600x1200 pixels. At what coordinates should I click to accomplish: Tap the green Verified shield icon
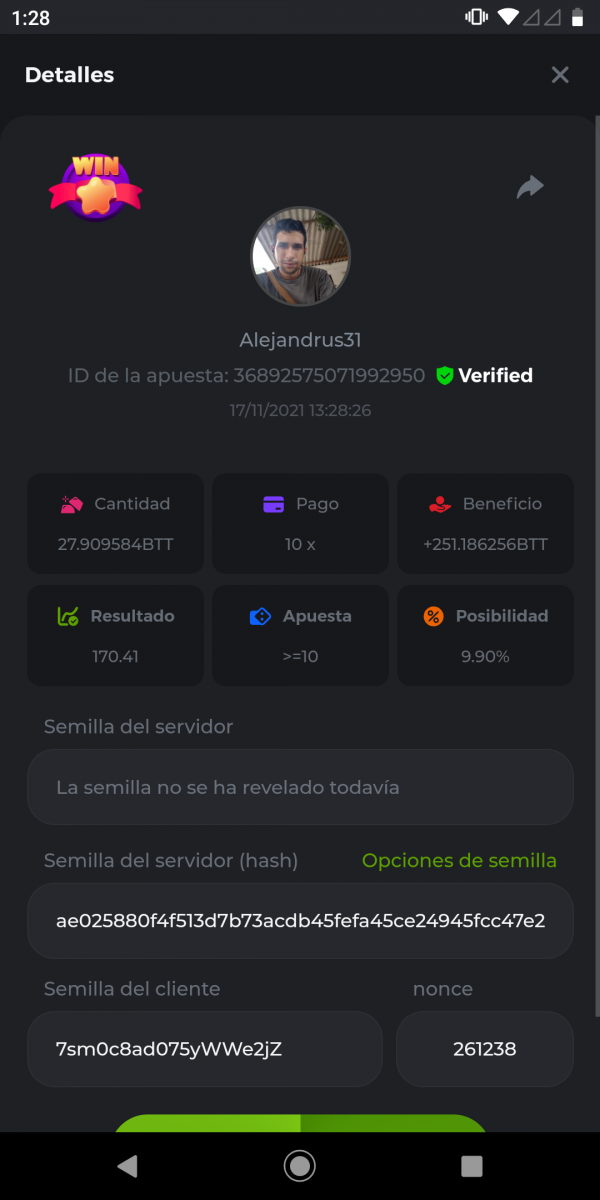coord(445,376)
